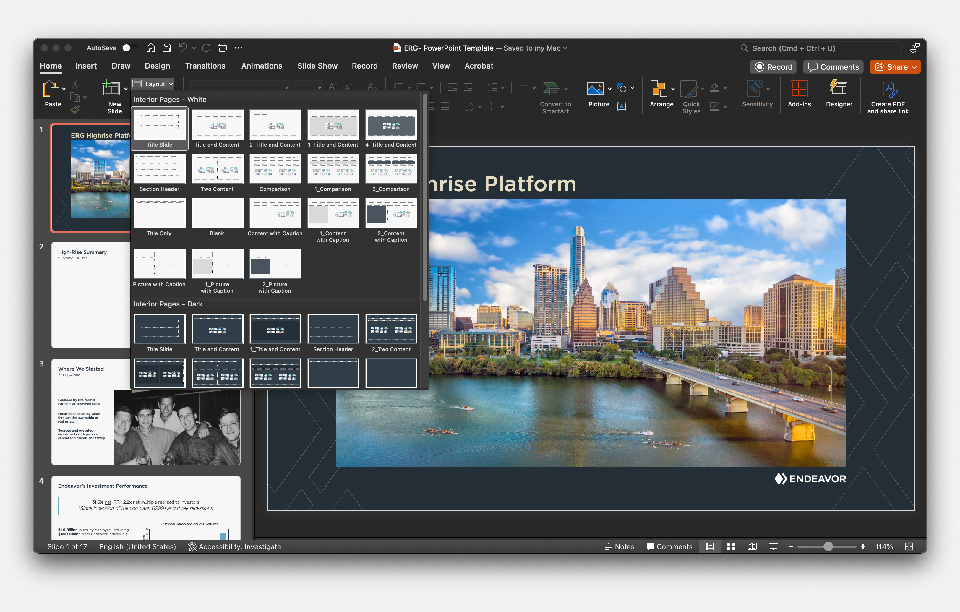Click the Record button near Comments

coord(774,67)
